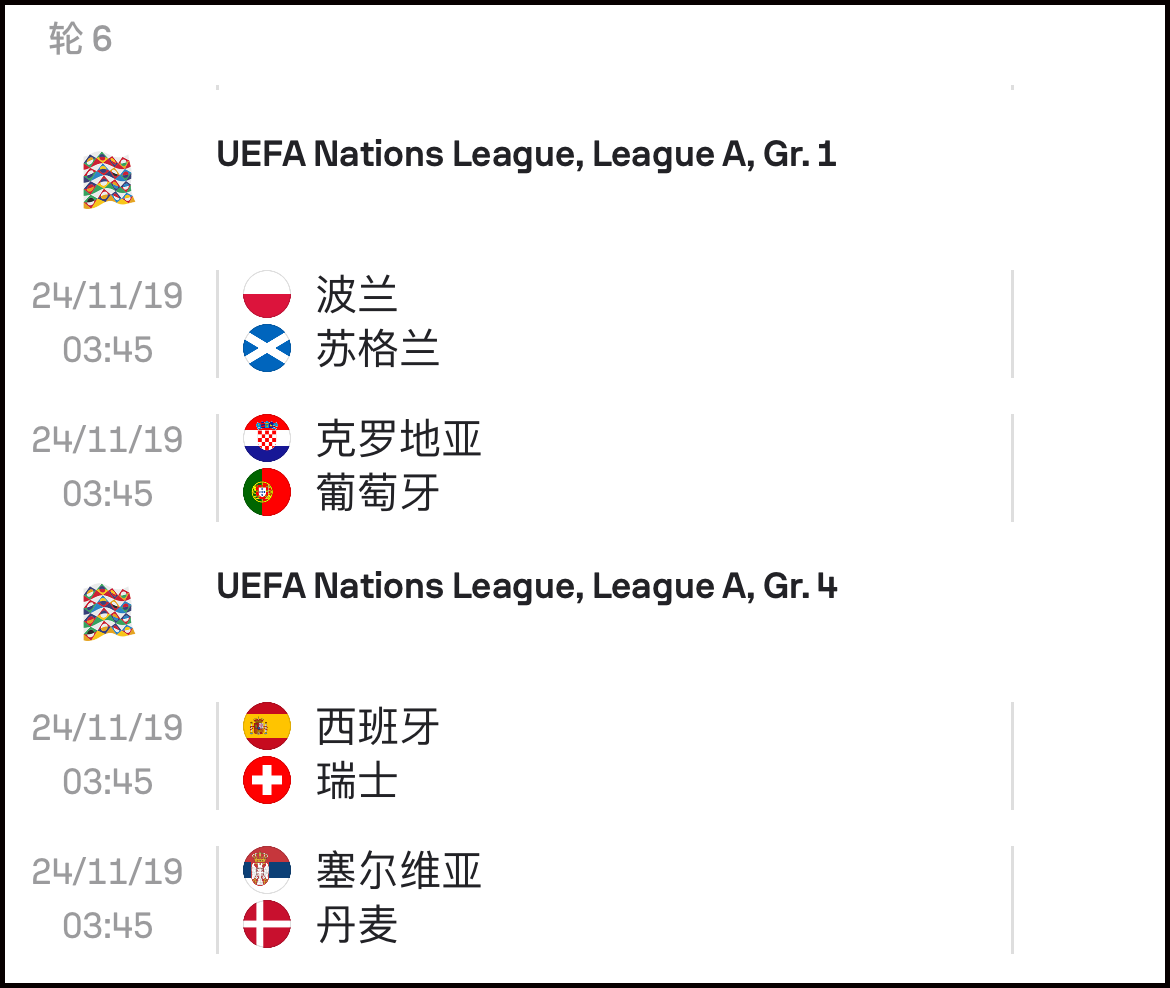Screen dimensions: 1170x988
Task: Select team name 西班牙
Action: click(378, 727)
